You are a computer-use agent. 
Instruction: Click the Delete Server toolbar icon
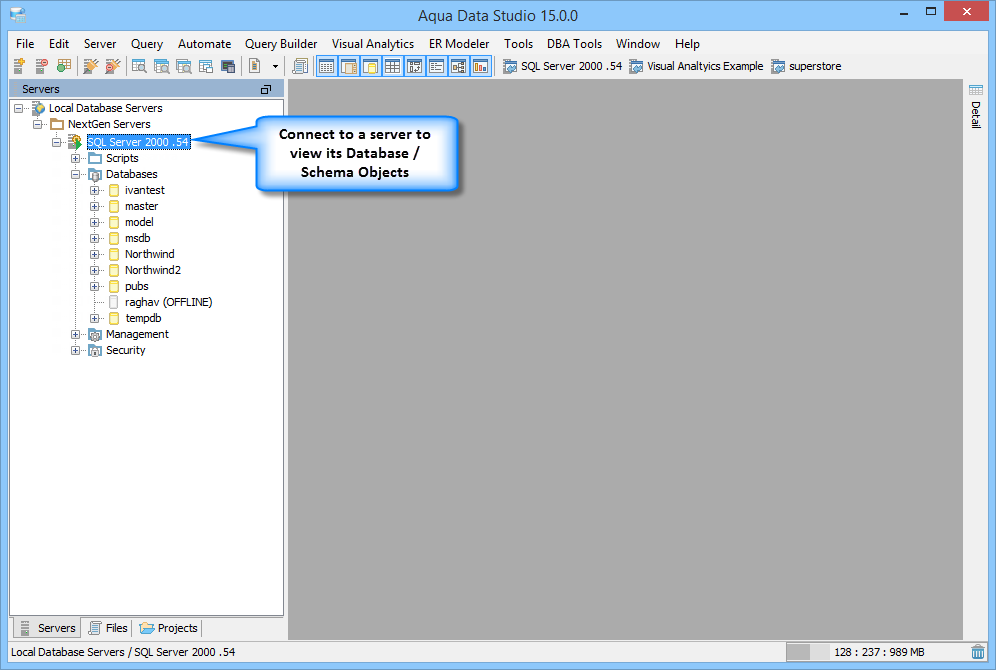pyautogui.click(x=41, y=65)
